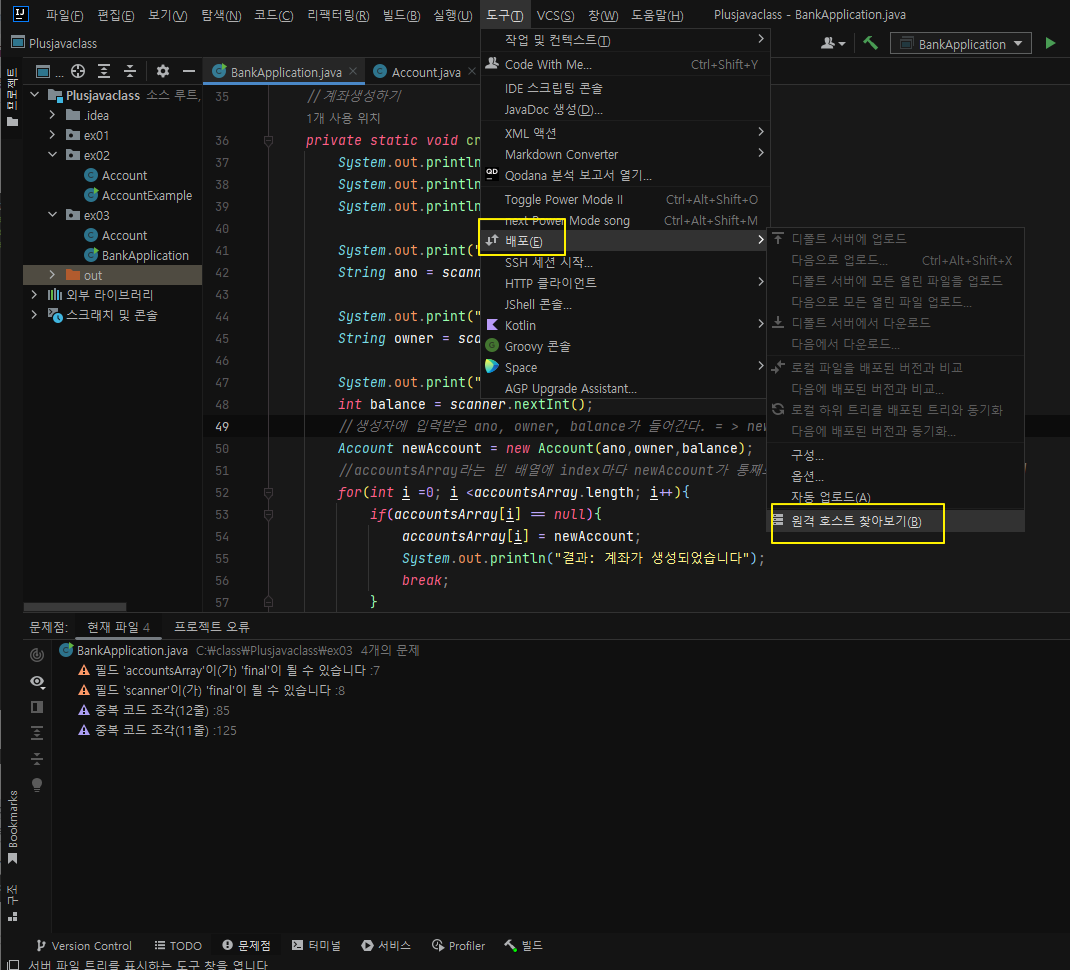Open the 빌드 tool window

tap(523, 945)
